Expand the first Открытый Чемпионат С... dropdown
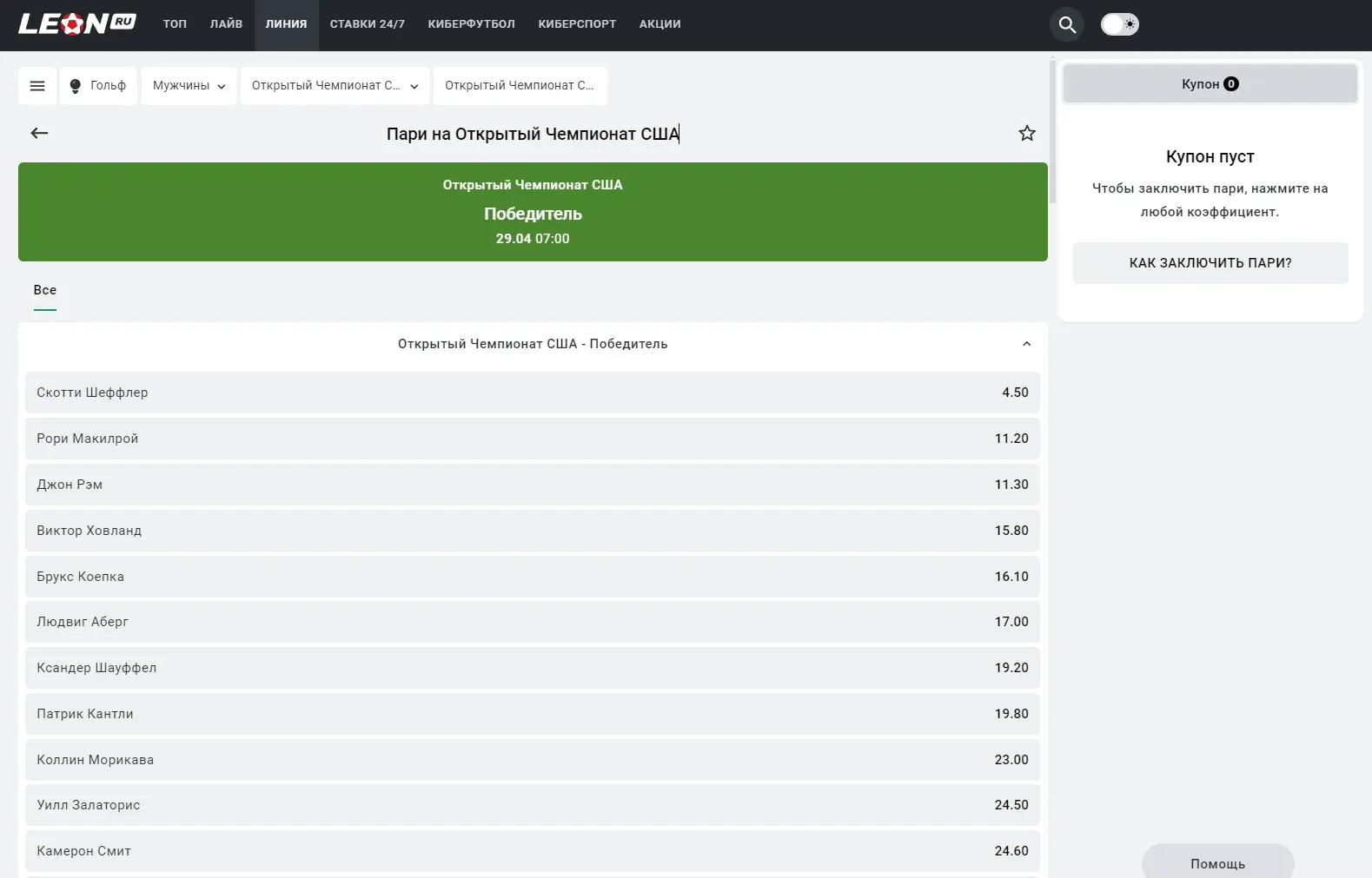Screen dimensions: 1372x878 point(335,86)
